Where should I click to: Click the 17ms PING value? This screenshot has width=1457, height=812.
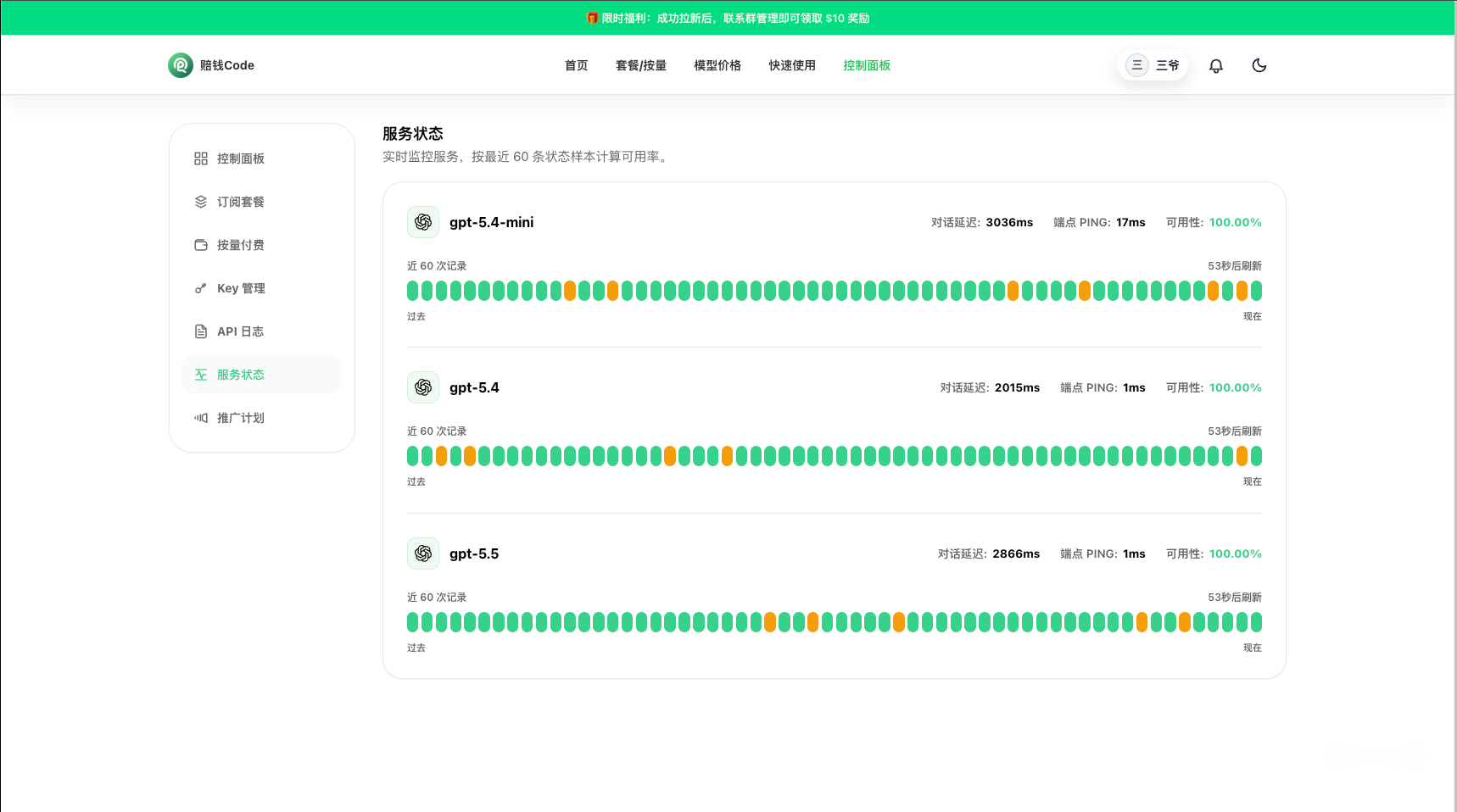coord(1130,222)
